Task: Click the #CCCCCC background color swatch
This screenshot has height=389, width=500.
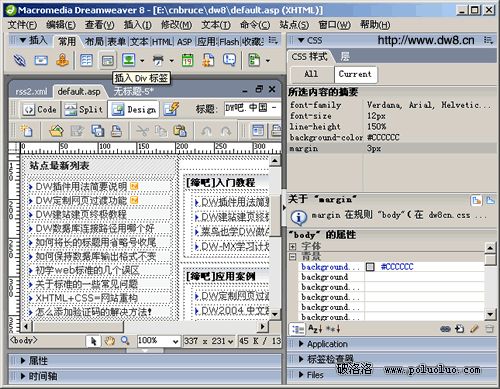Action: 370,267
